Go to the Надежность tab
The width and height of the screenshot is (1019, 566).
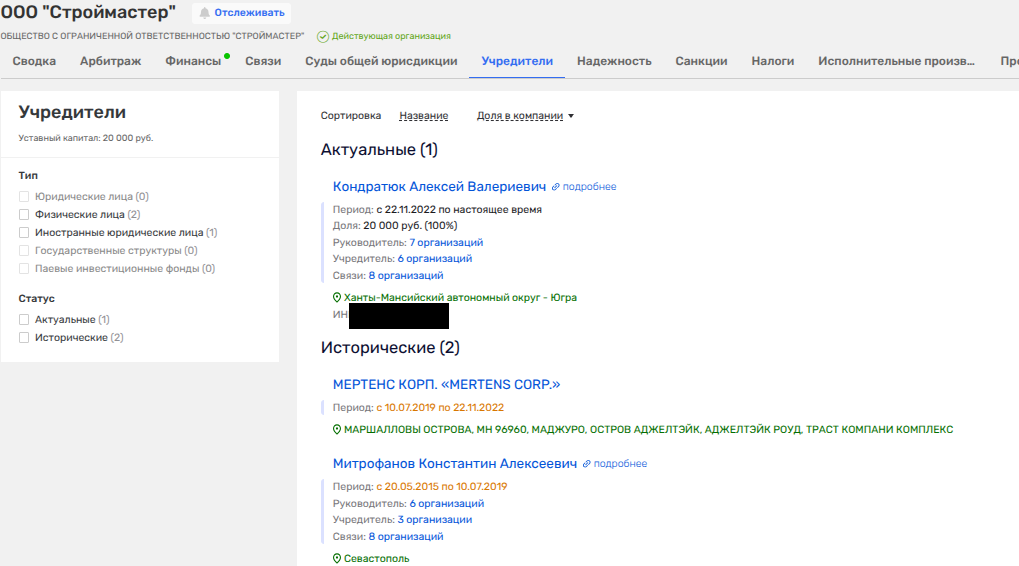pyautogui.click(x=613, y=61)
